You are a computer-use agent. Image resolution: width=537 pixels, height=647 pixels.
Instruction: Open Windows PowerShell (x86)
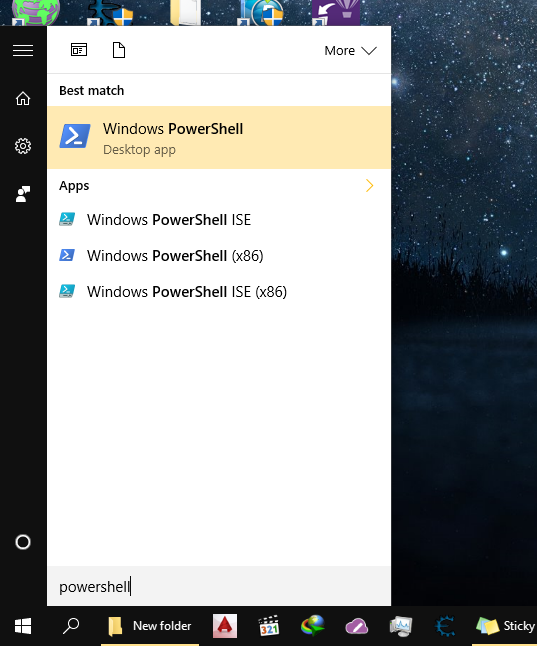point(219,256)
